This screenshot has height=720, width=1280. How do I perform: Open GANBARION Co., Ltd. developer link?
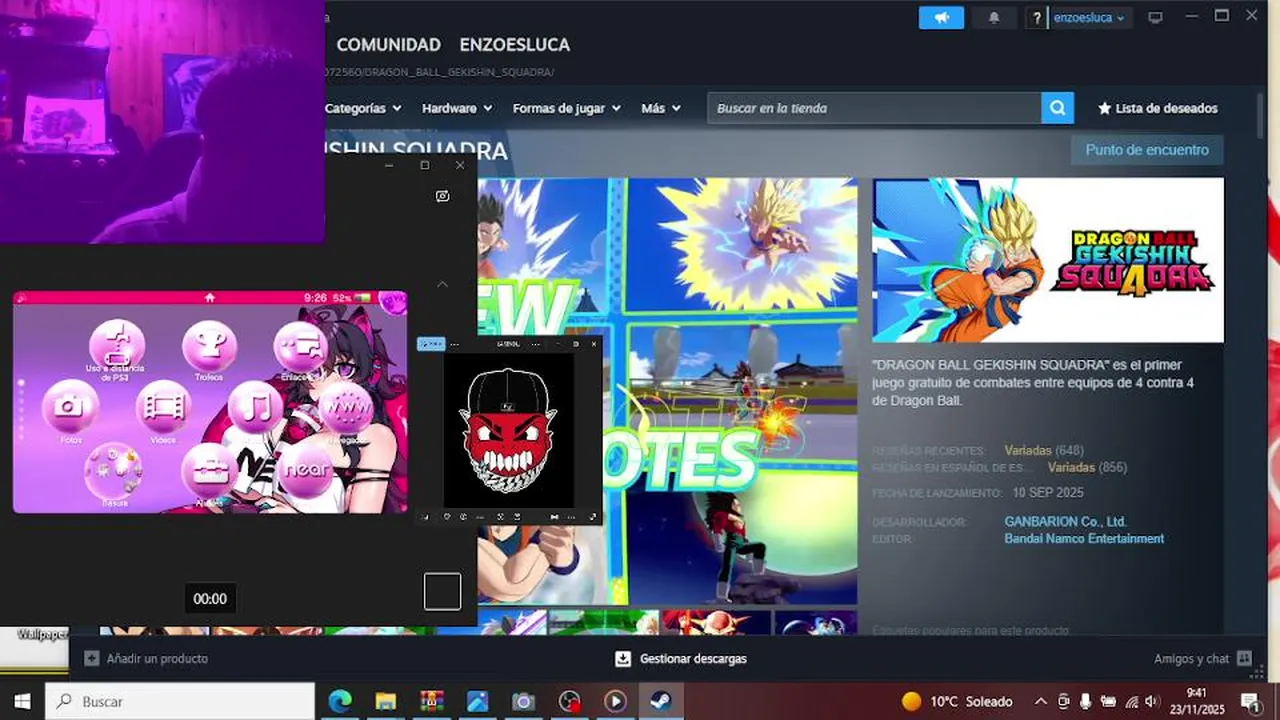point(1065,522)
